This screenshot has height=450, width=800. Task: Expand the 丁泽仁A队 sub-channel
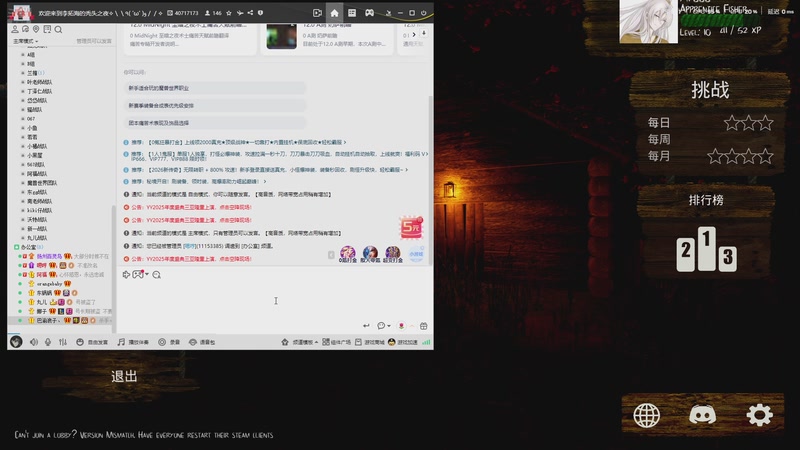39,91
